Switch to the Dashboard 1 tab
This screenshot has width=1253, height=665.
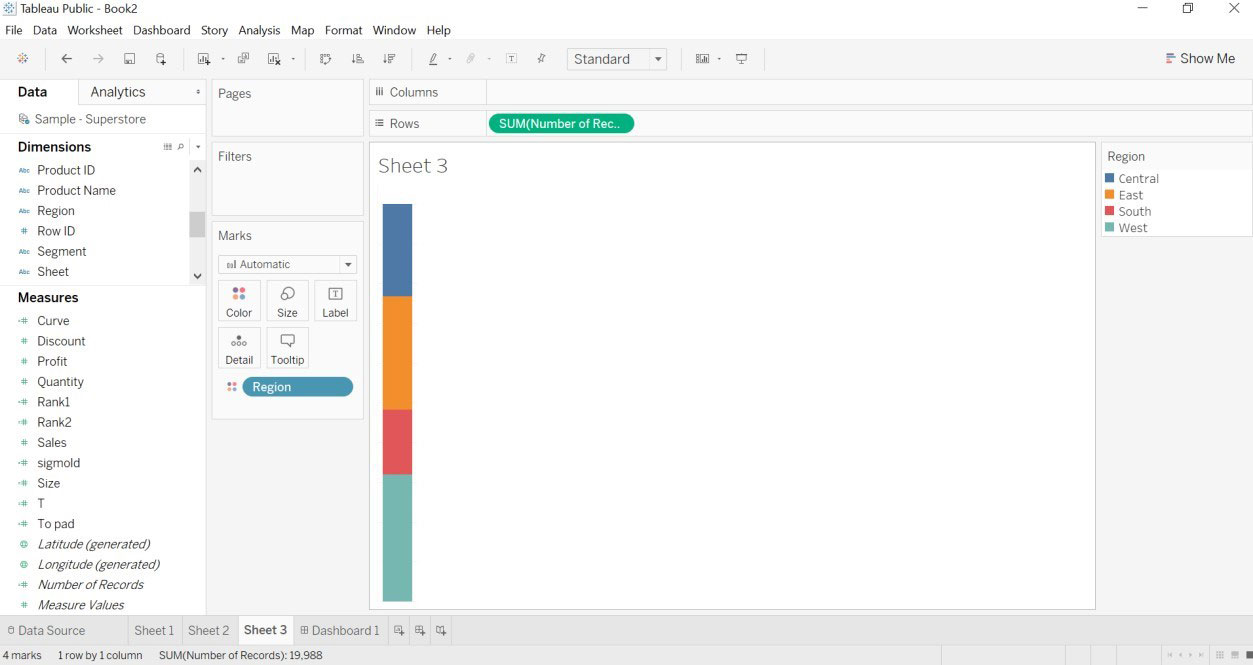(340, 630)
